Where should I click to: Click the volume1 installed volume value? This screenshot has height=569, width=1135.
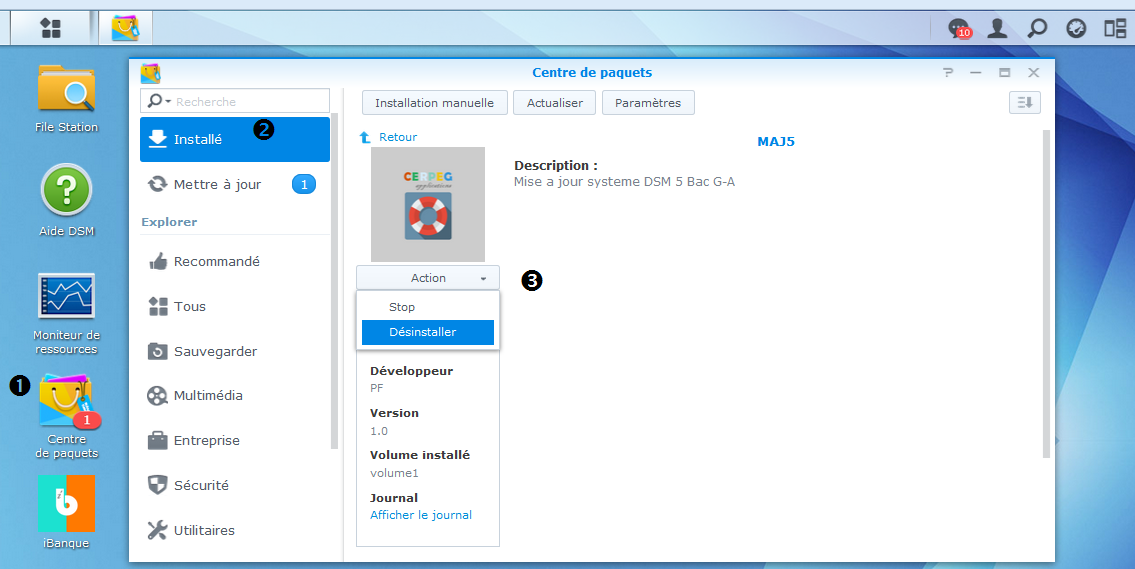pos(394,473)
